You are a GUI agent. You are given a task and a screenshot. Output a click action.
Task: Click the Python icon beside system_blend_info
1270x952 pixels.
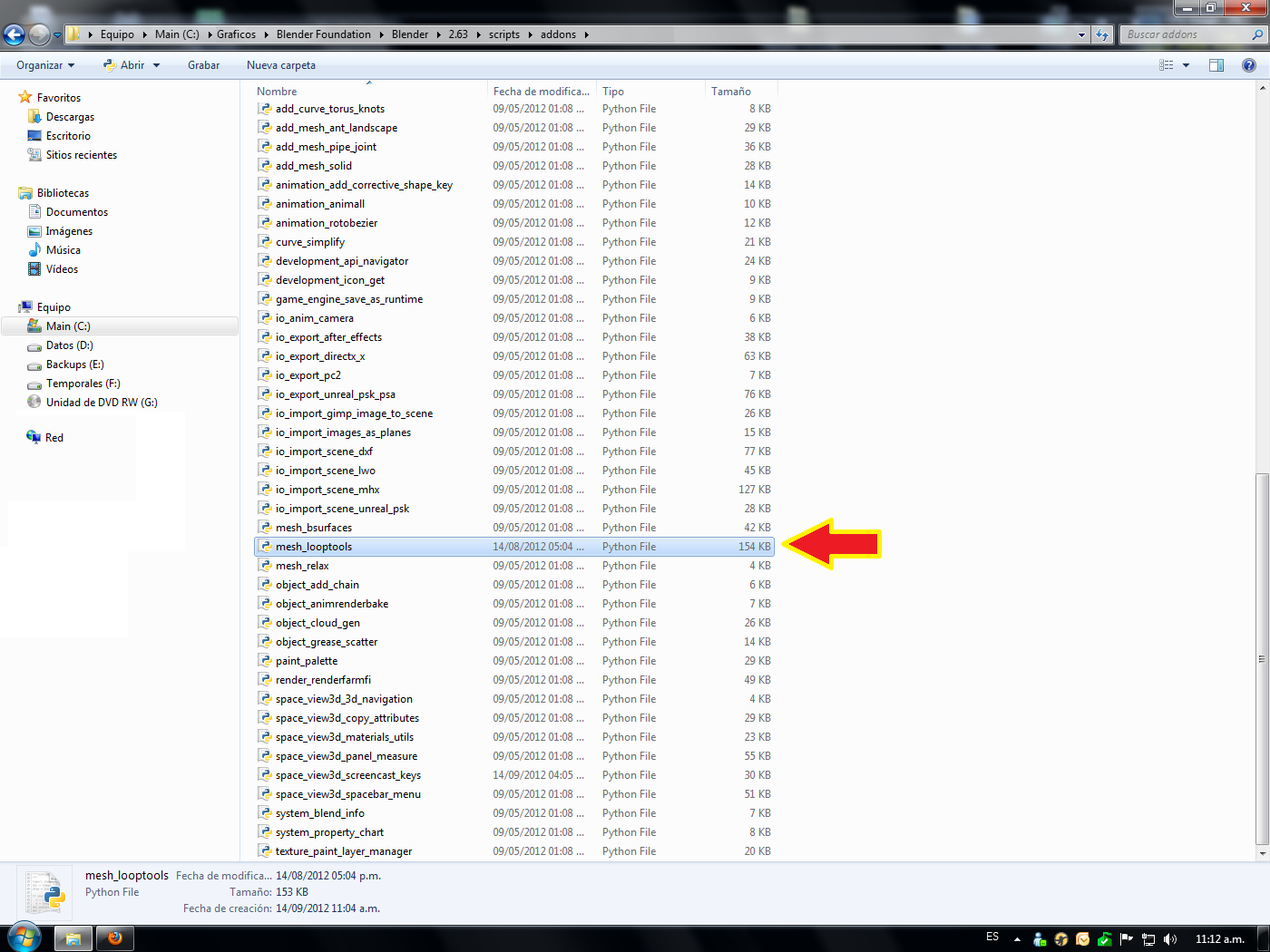[x=265, y=813]
